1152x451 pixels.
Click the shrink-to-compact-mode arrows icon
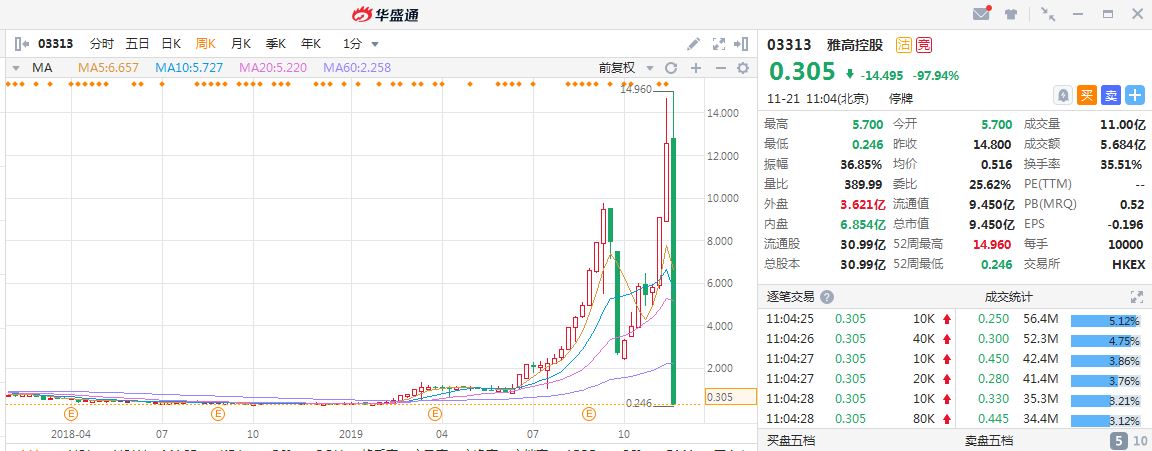point(1048,14)
